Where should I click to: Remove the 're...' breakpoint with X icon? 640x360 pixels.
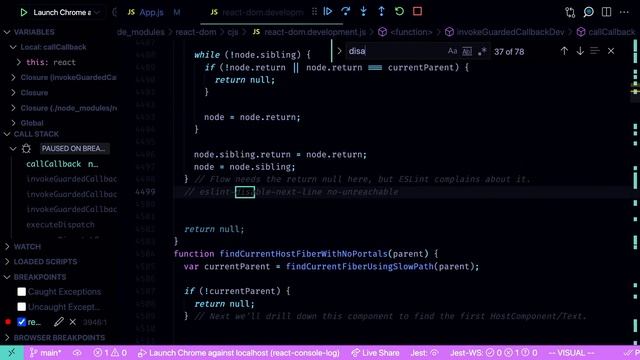click(73, 322)
